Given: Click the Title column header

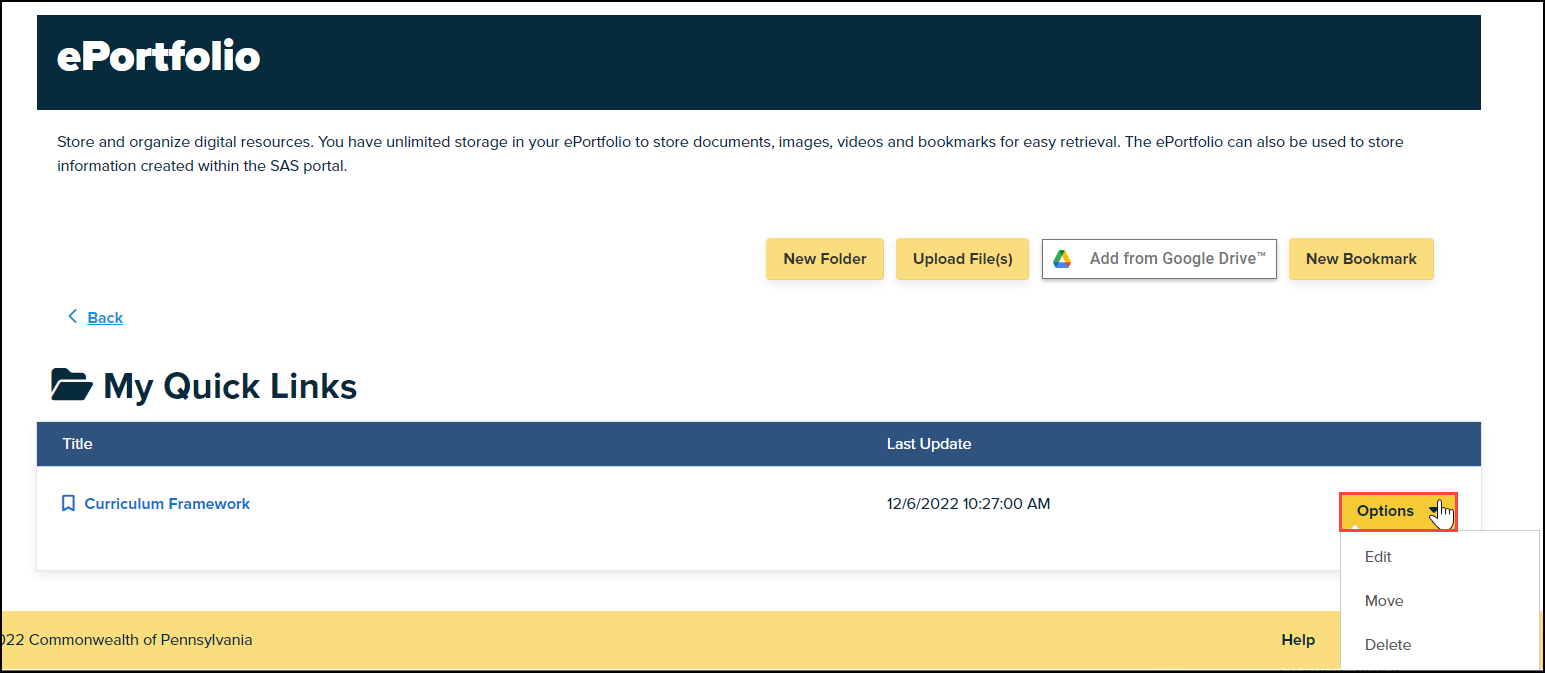Looking at the screenshot, I should click(77, 443).
